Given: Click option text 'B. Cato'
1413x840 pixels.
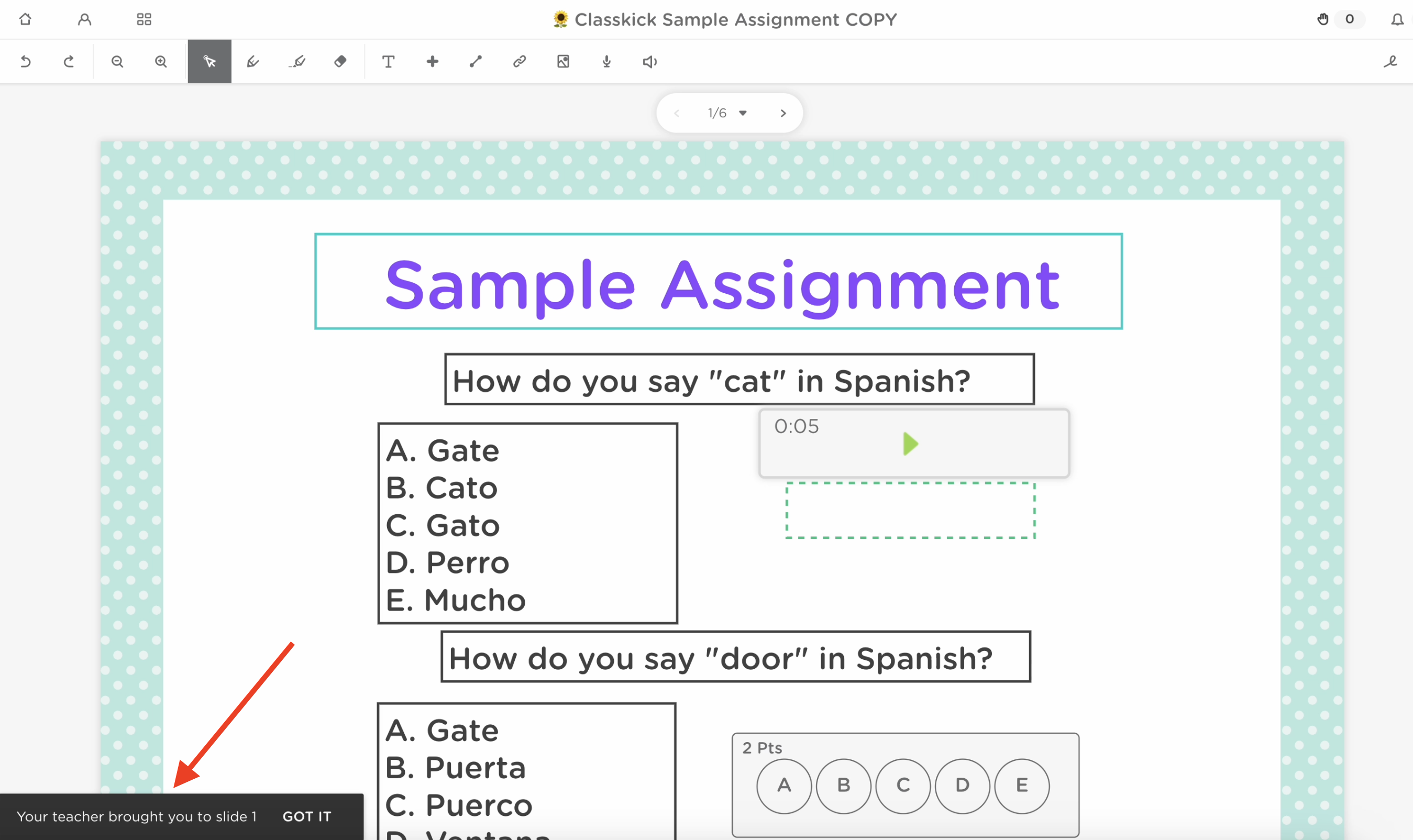Looking at the screenshot, I should click(x=441, y=488).
